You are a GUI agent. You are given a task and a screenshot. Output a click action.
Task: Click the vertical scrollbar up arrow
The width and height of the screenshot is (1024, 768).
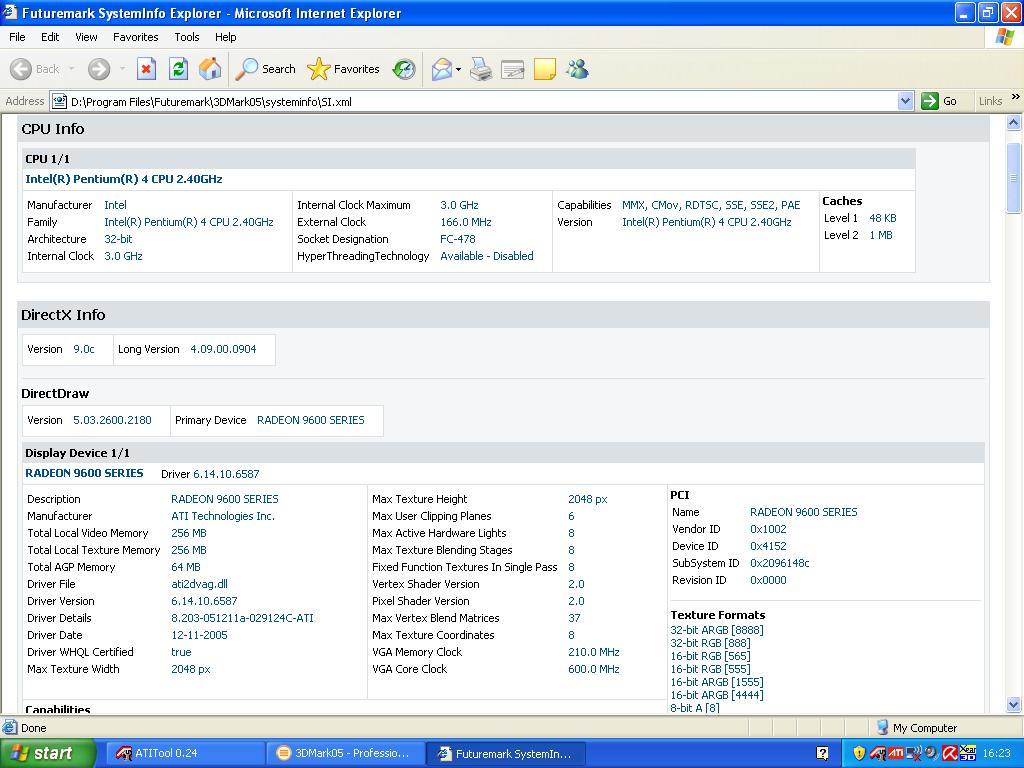1014,123
